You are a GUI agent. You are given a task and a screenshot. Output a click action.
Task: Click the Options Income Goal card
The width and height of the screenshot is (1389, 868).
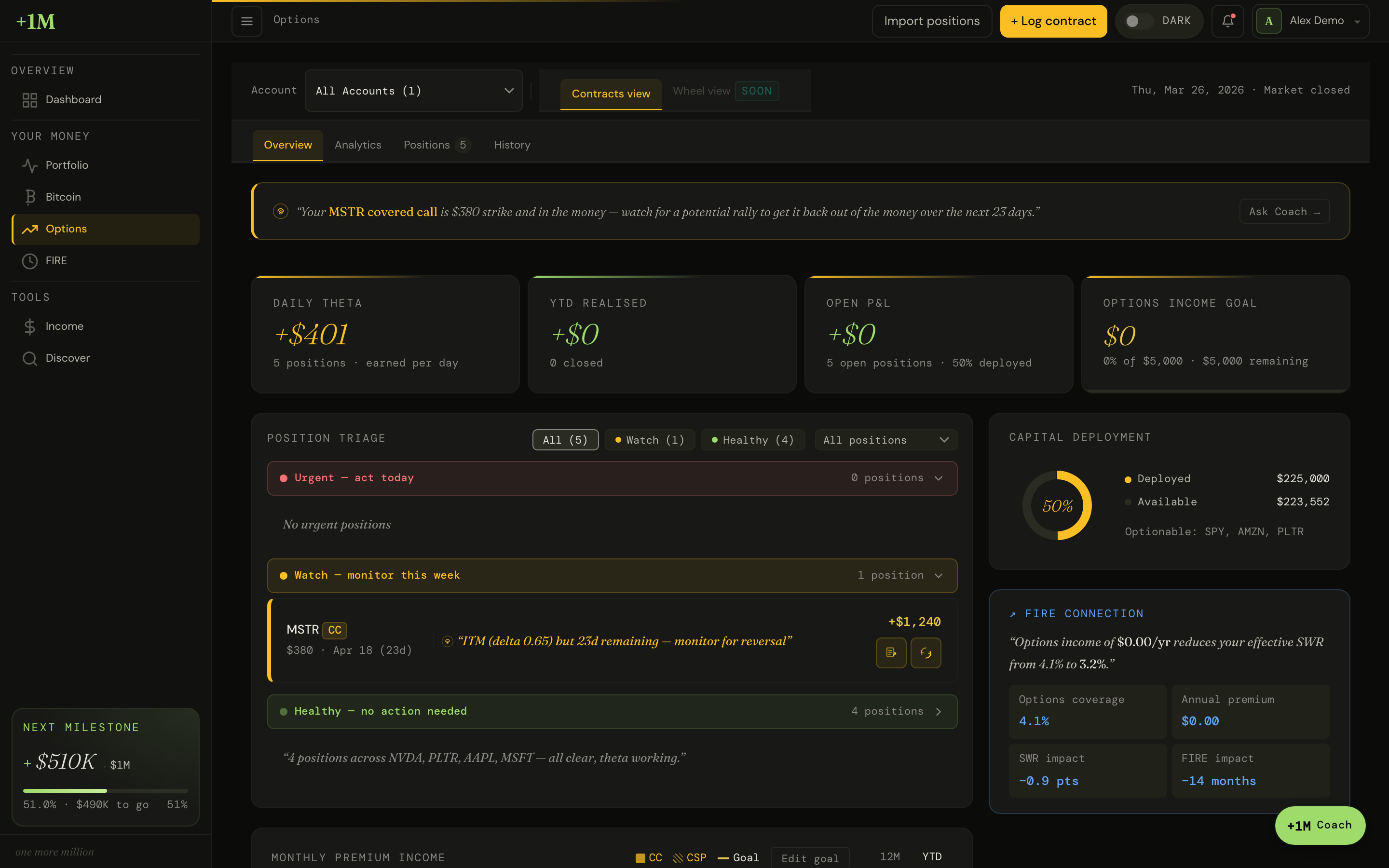[1215, 335]
